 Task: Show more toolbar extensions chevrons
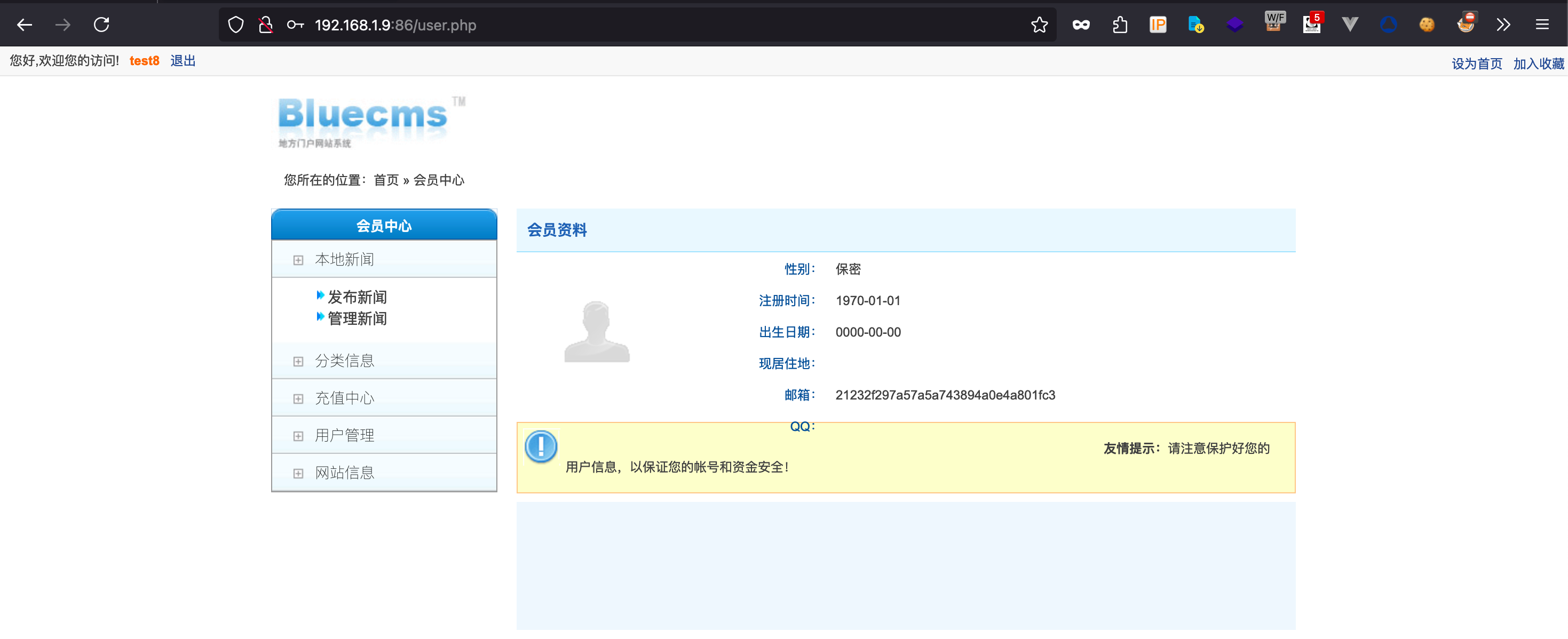(1503, 25)
